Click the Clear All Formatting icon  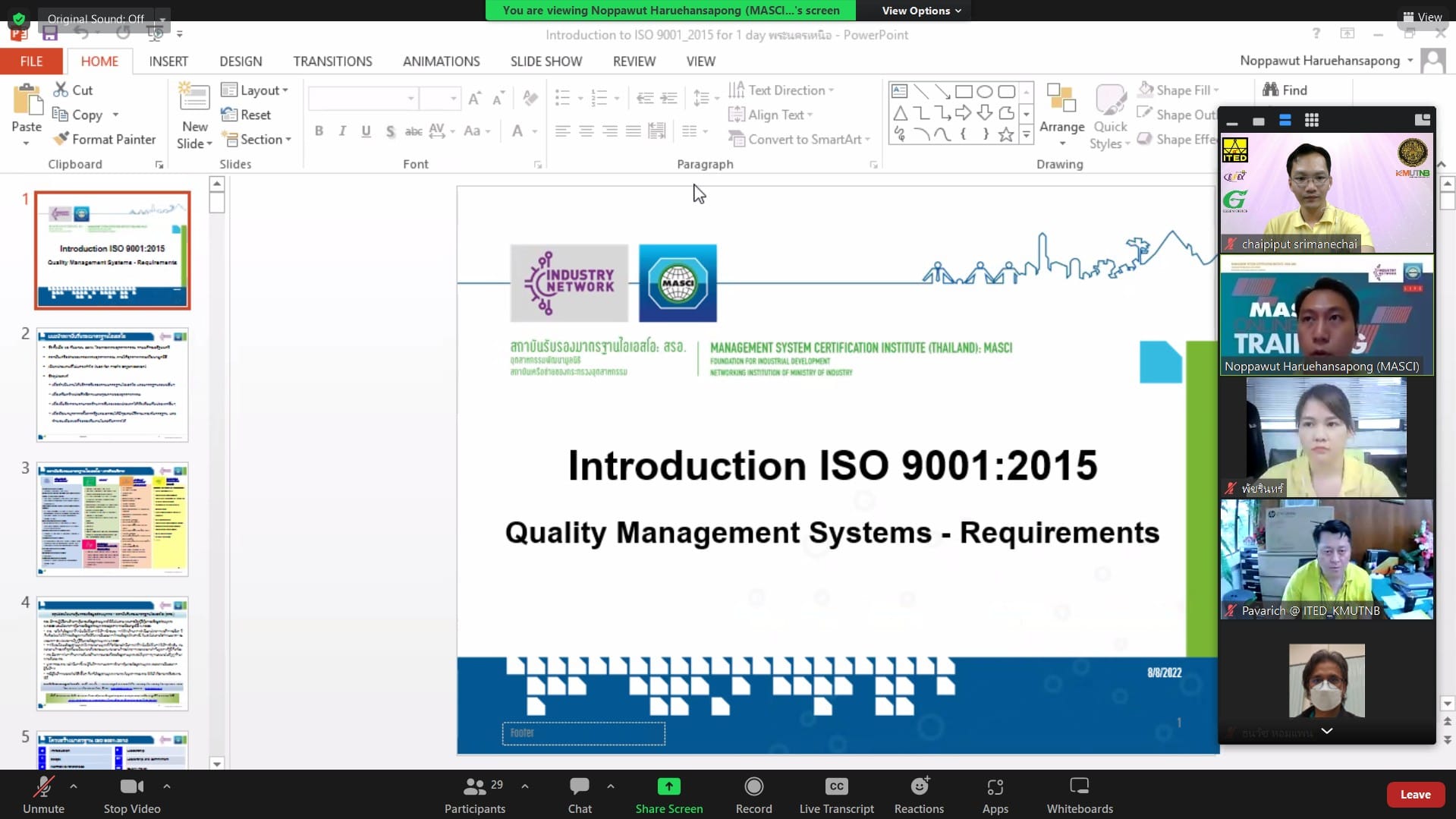530,99
